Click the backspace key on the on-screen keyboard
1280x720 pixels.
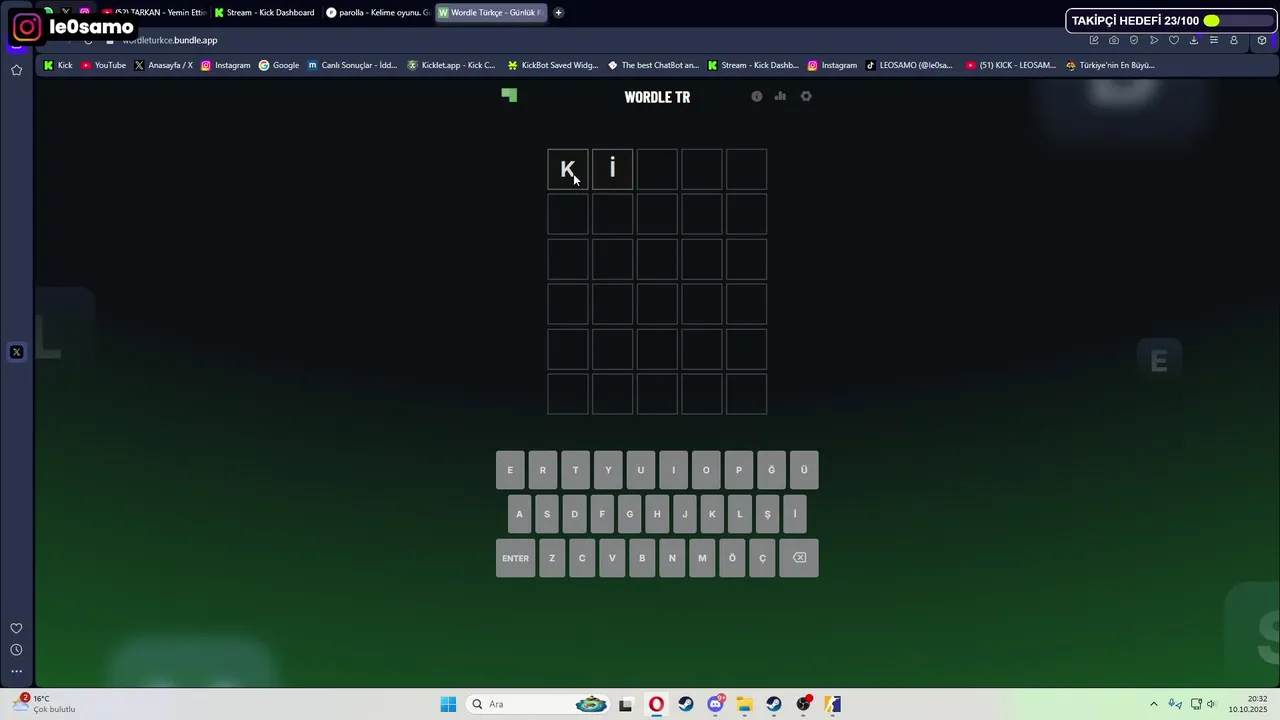800,558
